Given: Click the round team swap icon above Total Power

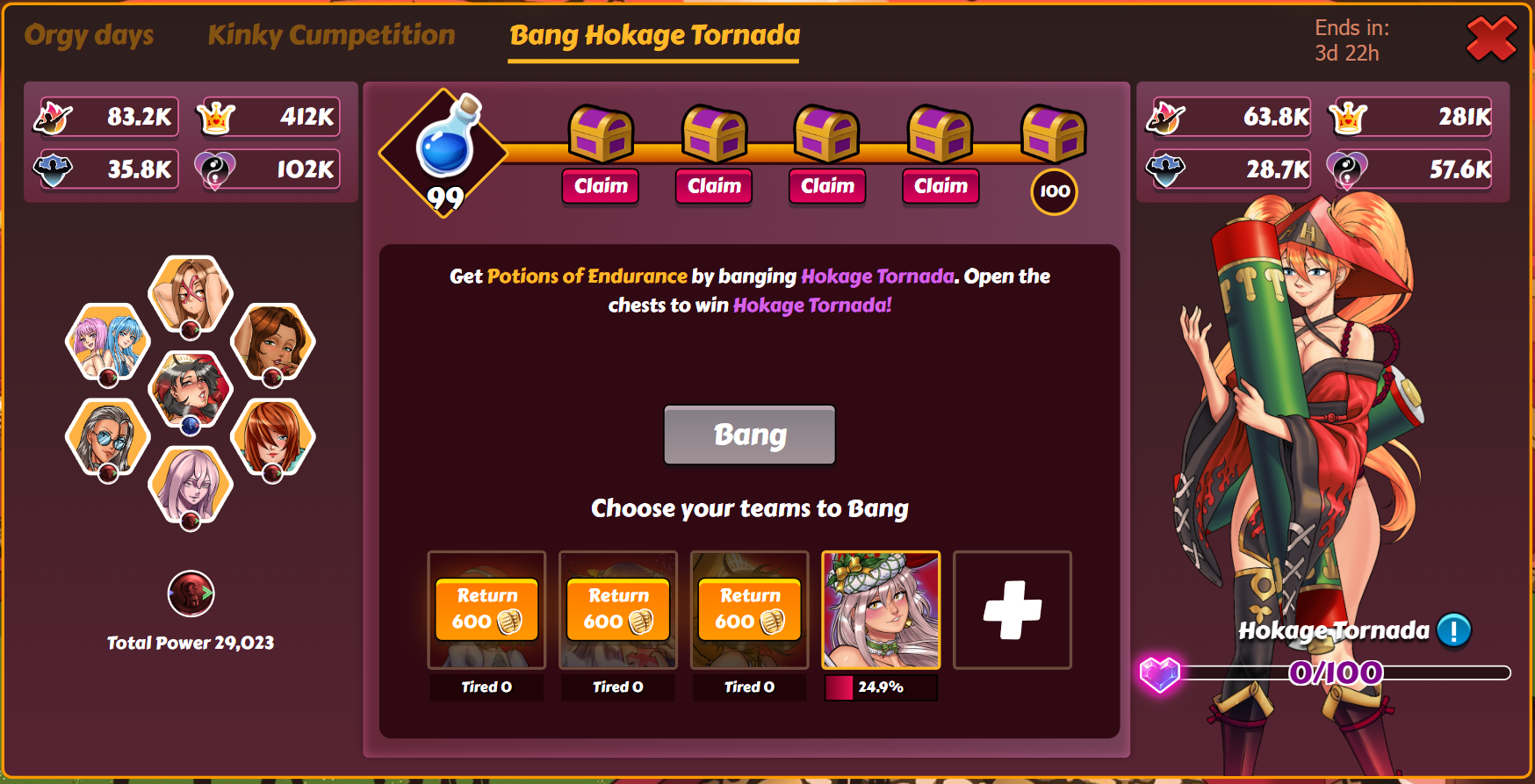Looking at the screenshot, I should click(191, 594).
